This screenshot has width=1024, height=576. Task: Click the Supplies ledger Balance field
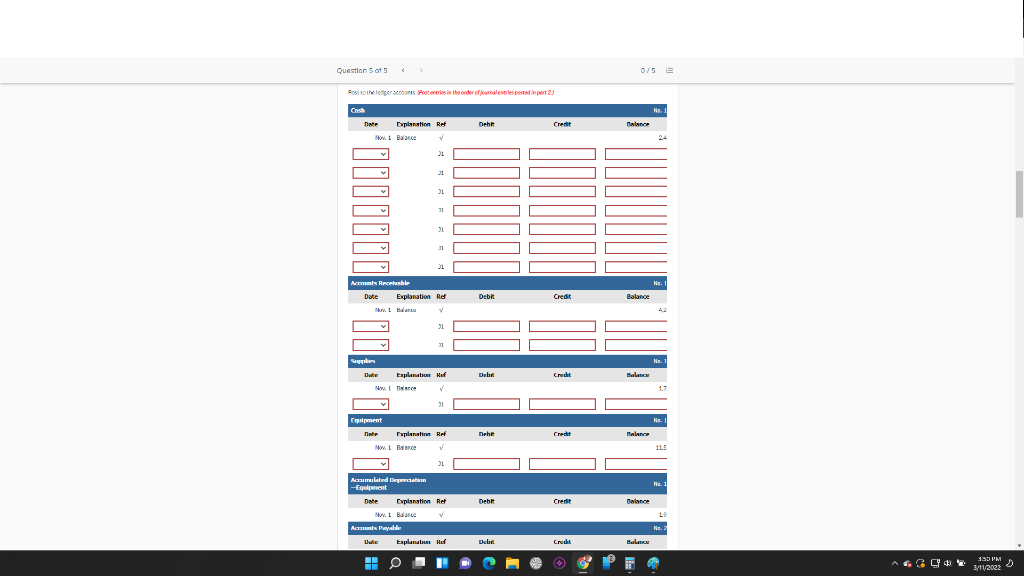point(636,404)
